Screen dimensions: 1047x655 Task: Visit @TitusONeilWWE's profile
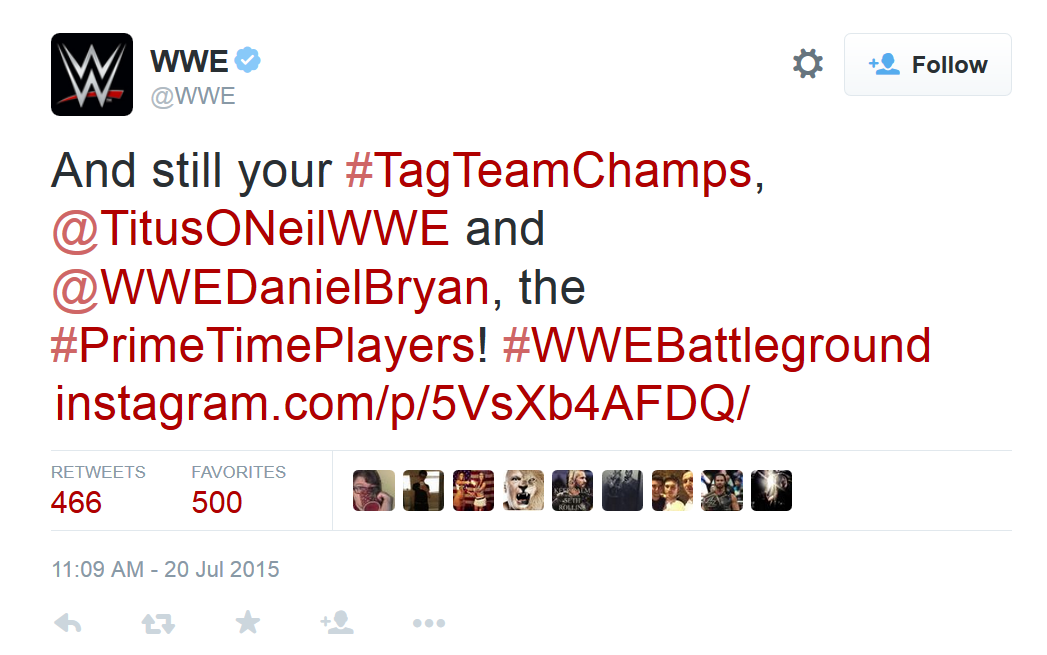point(250,230)
